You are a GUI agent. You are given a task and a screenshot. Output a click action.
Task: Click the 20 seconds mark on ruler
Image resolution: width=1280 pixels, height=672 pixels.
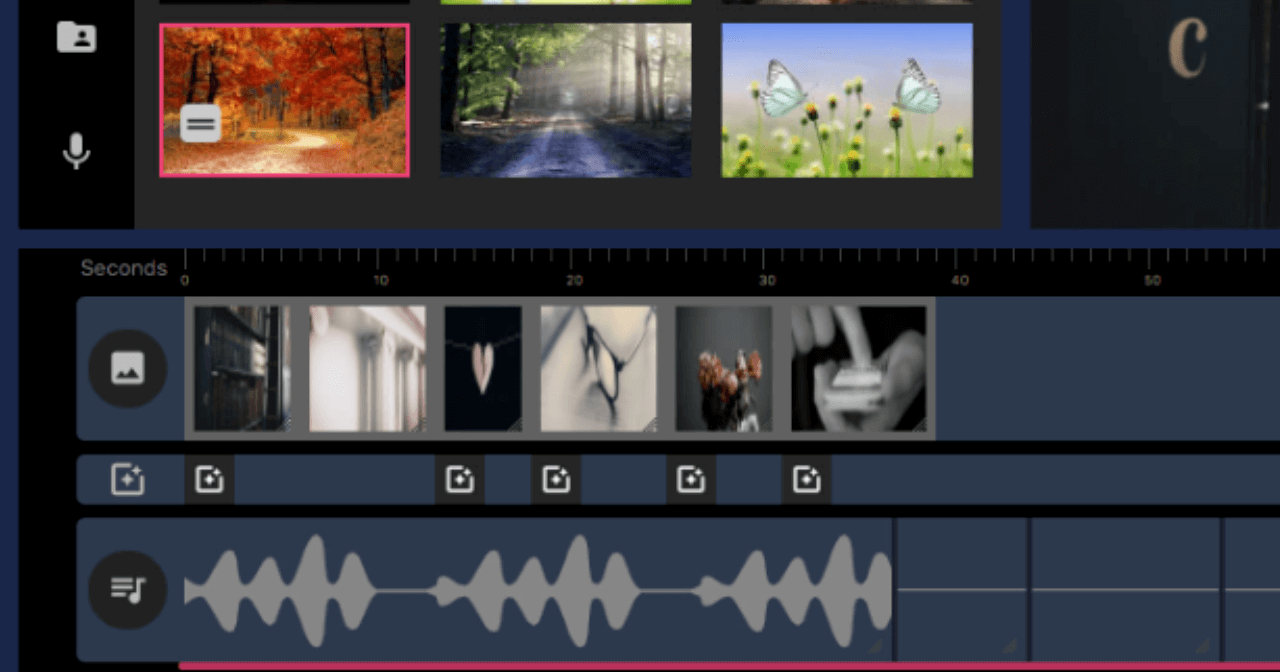(x=574, y=280)
